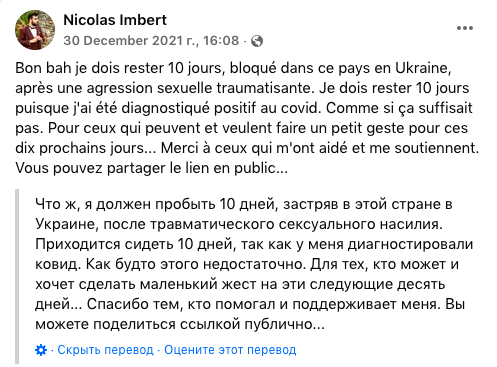Screen dimensions: 497x367
Task: Click the word ковид in the translation
Action: (x=58, y=264)
